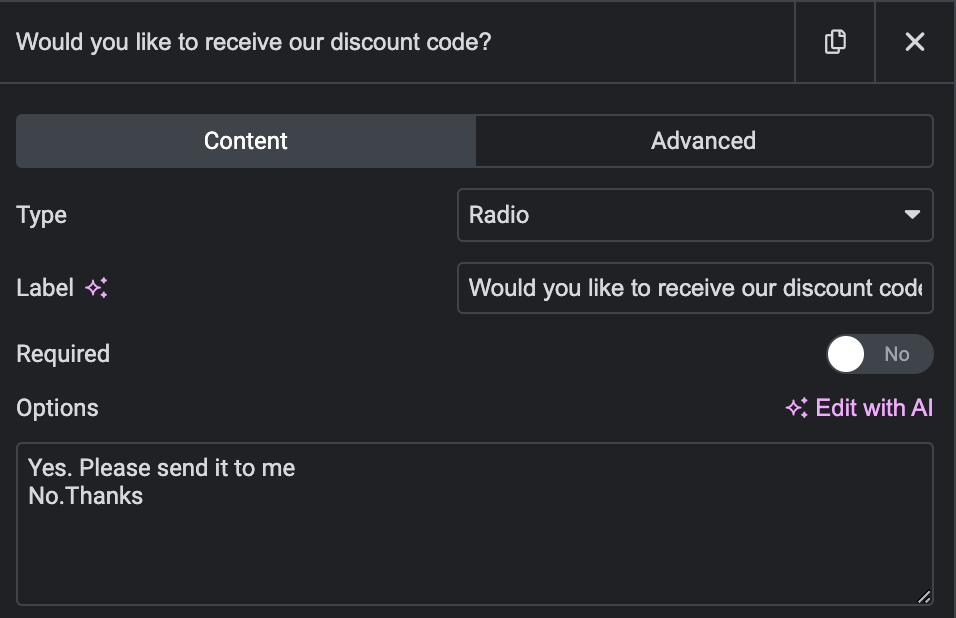Open the Type dropdown showing Radio

coord(695,215)
